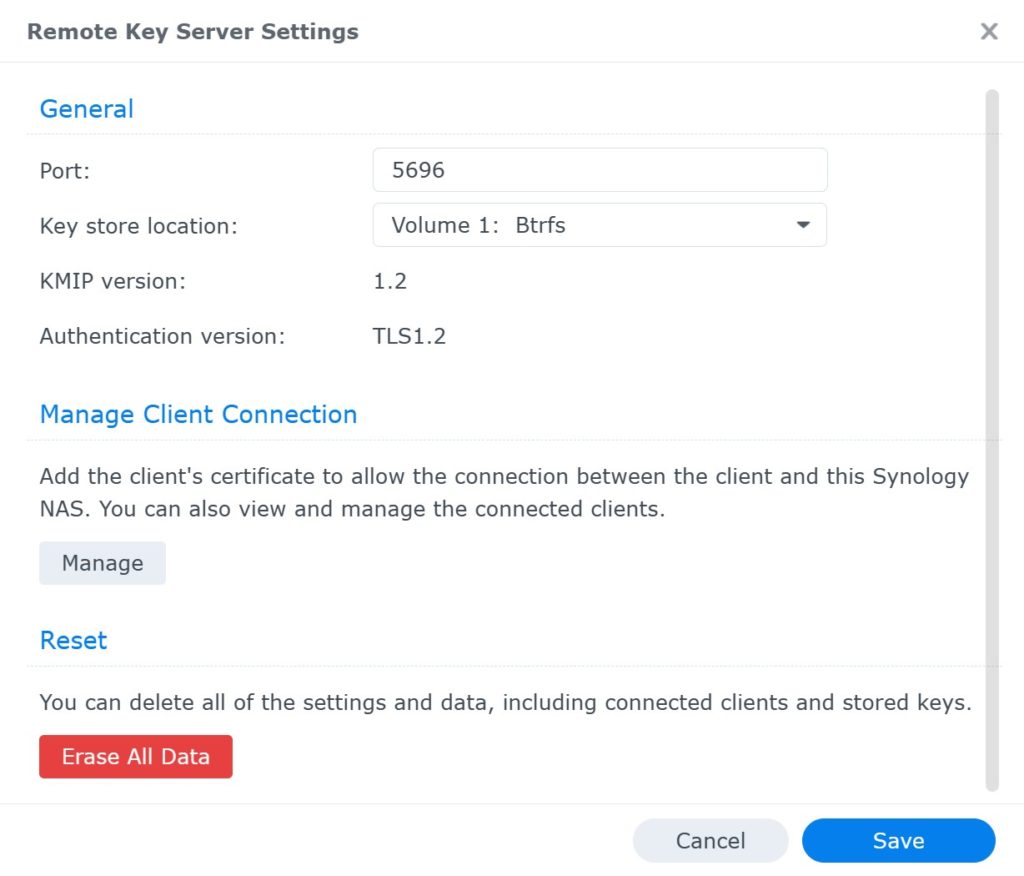Image resolution: width=1024 pixels, height=876 pixels.
Task: Cancel the settings changes
Action: coord(710,840)
